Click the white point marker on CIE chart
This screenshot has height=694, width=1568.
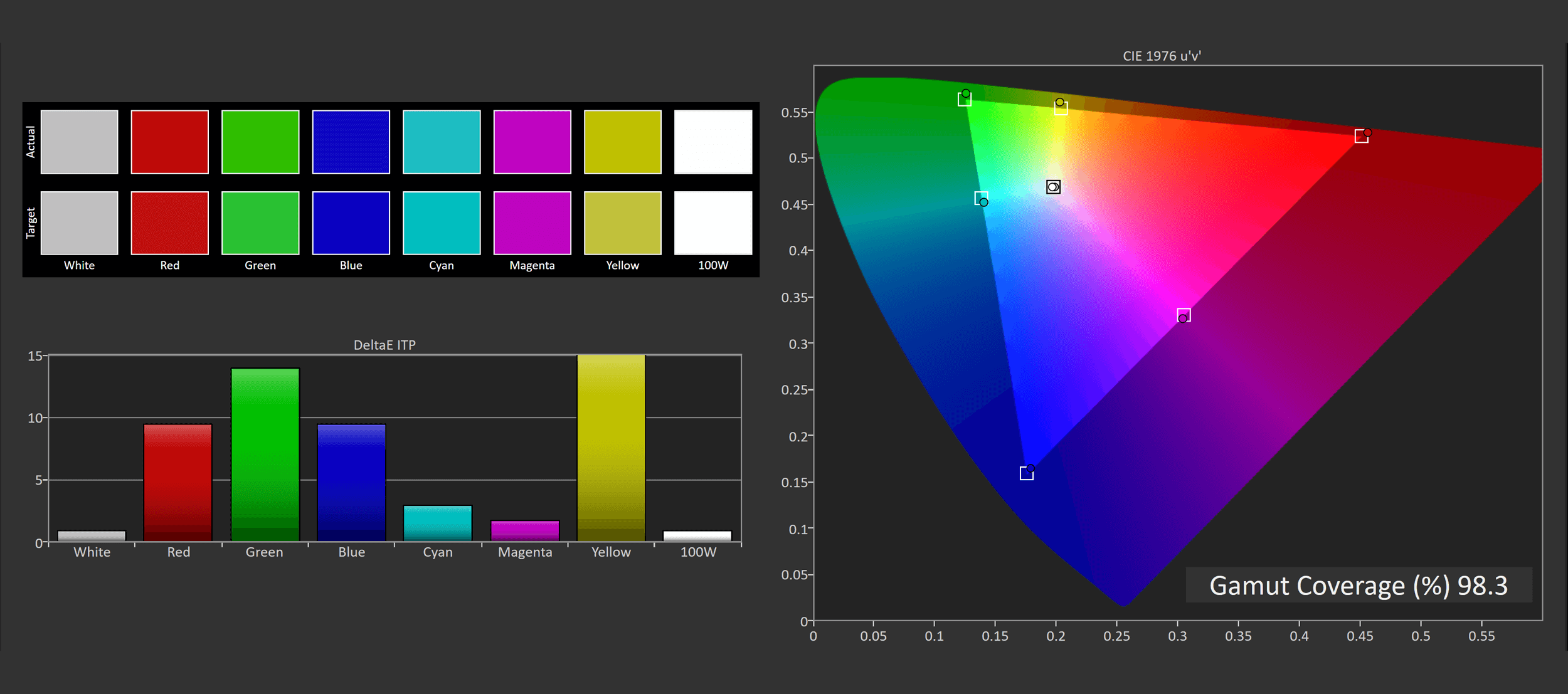[1053, 187]
